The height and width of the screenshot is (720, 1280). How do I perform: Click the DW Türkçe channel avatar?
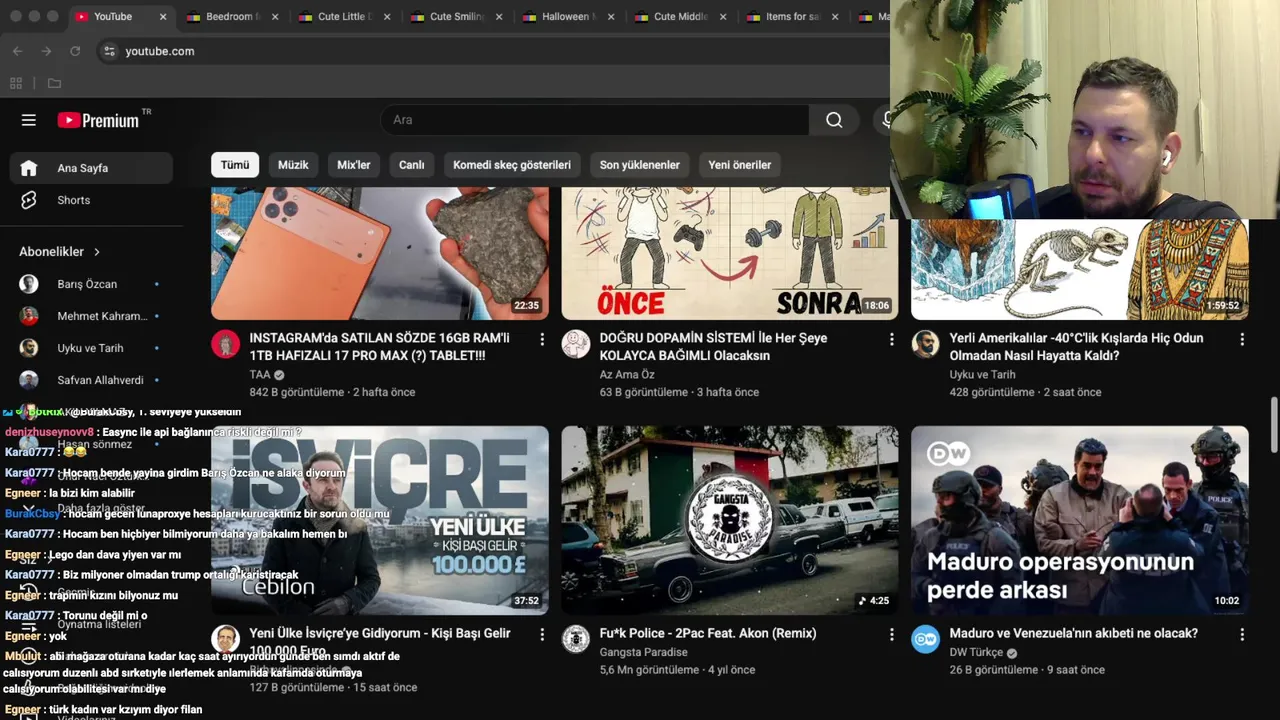pyautogui.click(x=926, y=639)
